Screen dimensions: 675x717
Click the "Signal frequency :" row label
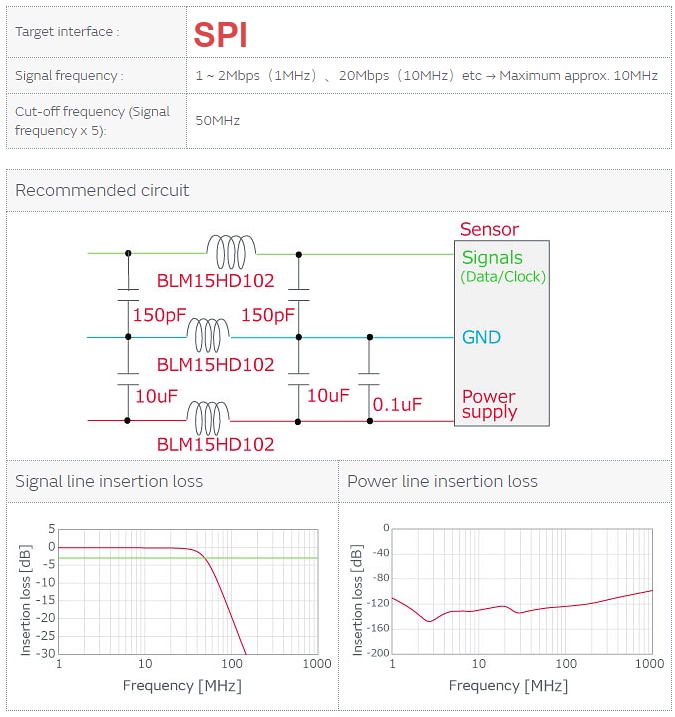[x=69, y=76]
